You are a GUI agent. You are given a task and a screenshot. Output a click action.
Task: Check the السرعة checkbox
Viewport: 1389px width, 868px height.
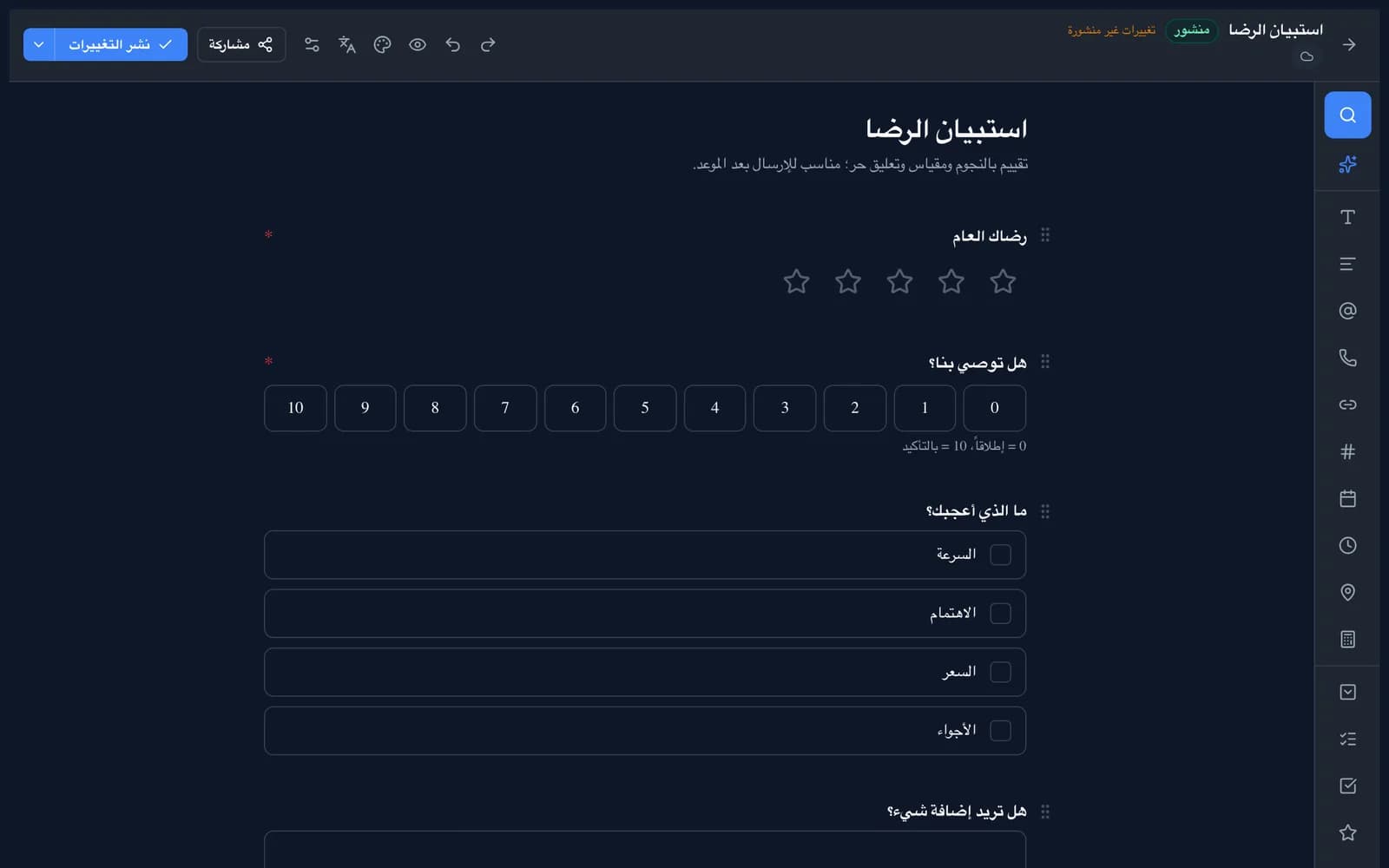1001,555
